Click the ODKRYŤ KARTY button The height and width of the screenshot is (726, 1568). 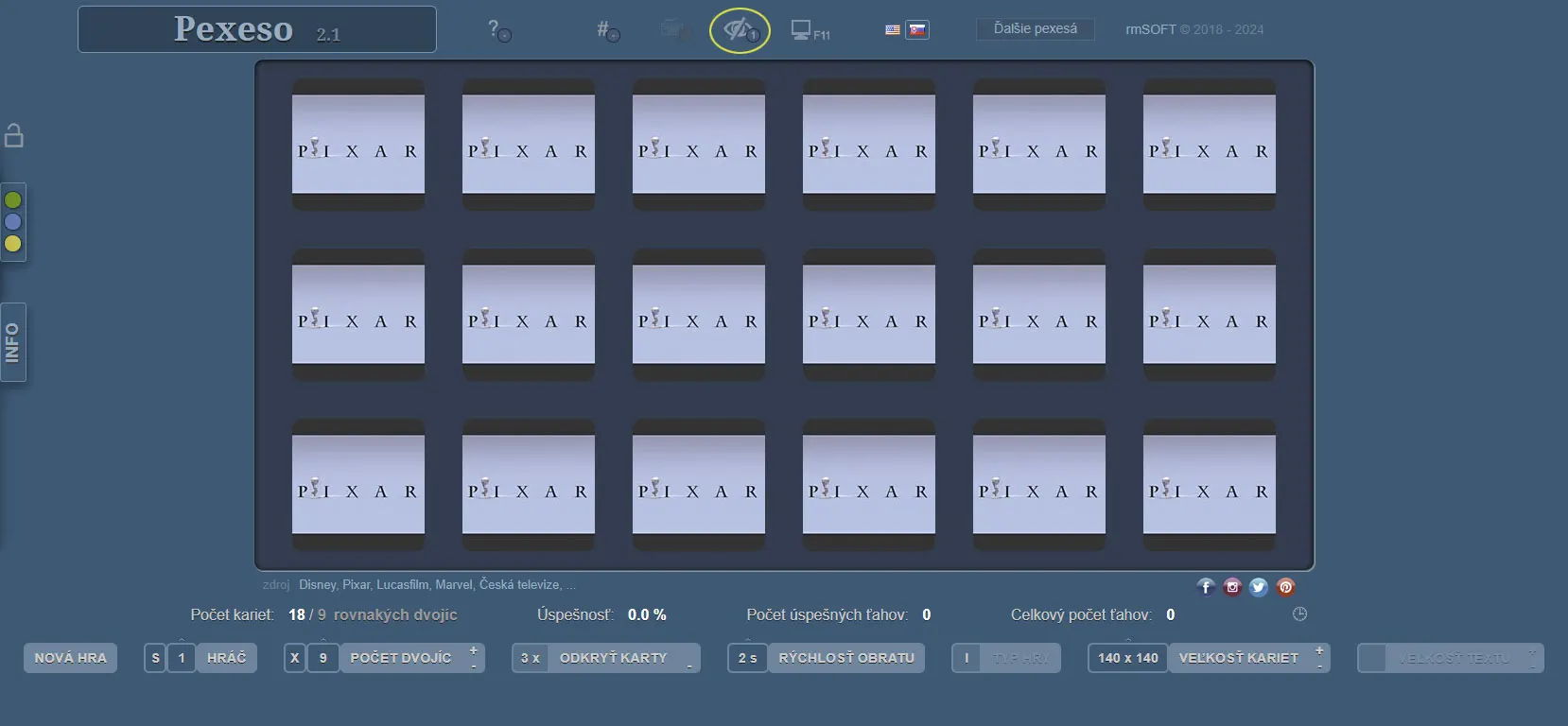click(x=613, y=658)
